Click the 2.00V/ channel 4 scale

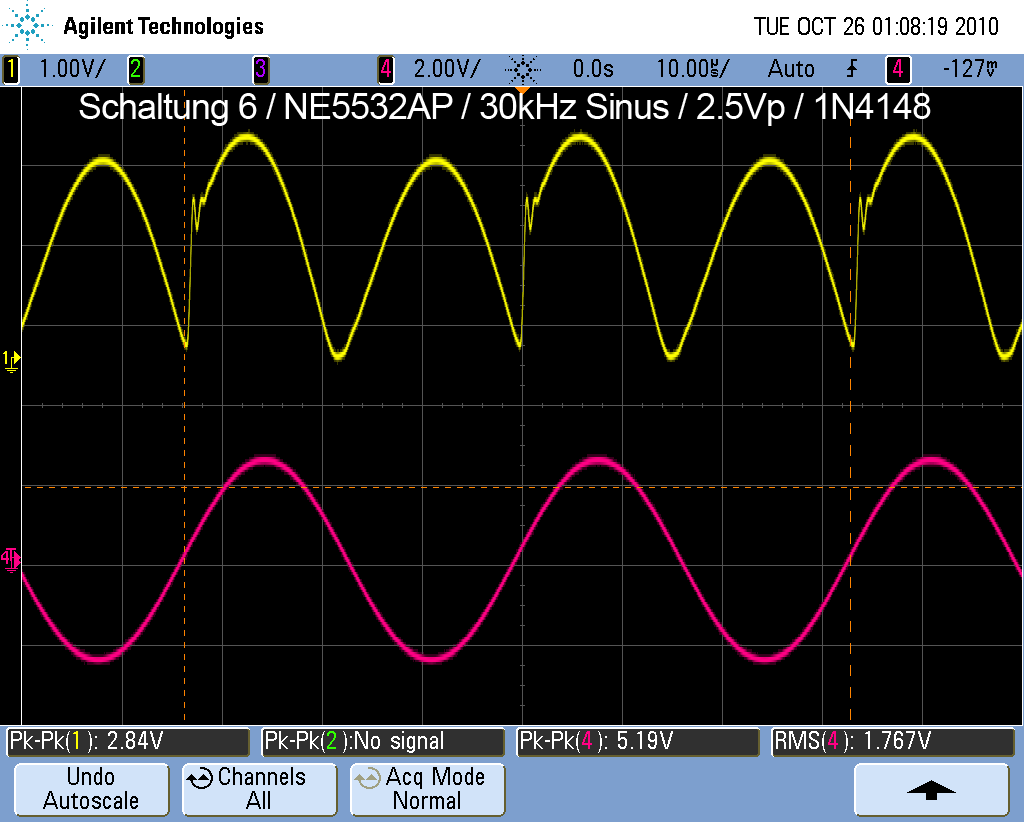(x=447, y=69)
